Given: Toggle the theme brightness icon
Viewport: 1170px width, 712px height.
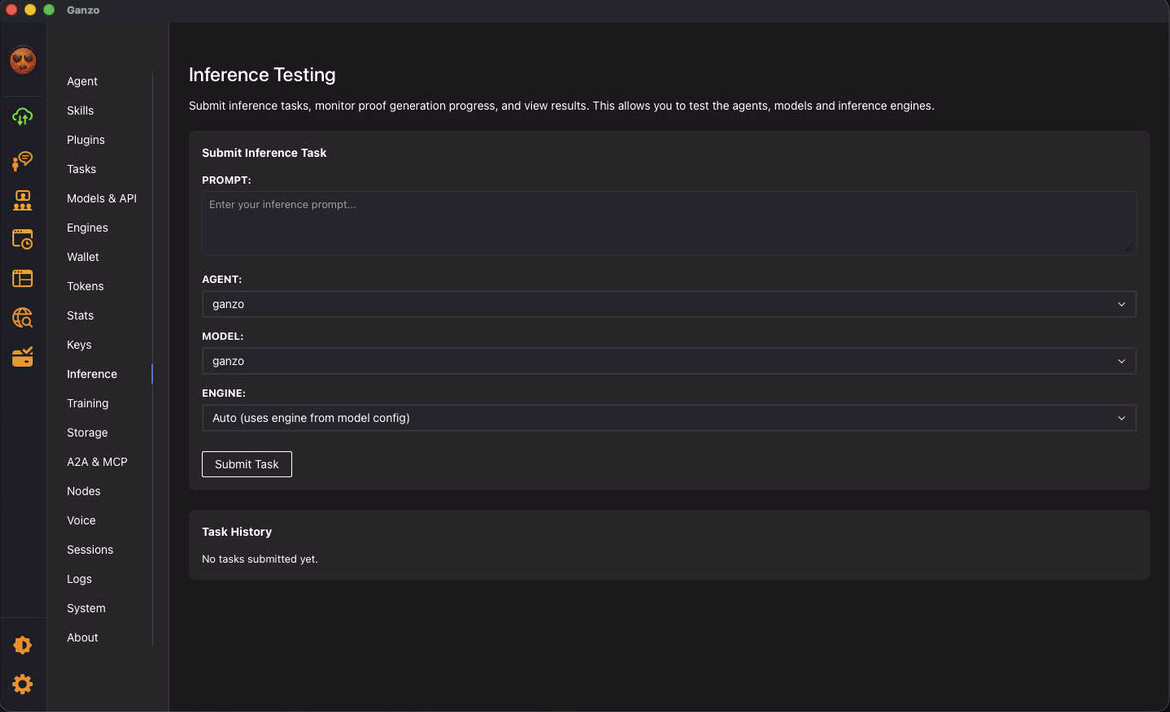Looking at the screenshot, I should tap(22, 645).
